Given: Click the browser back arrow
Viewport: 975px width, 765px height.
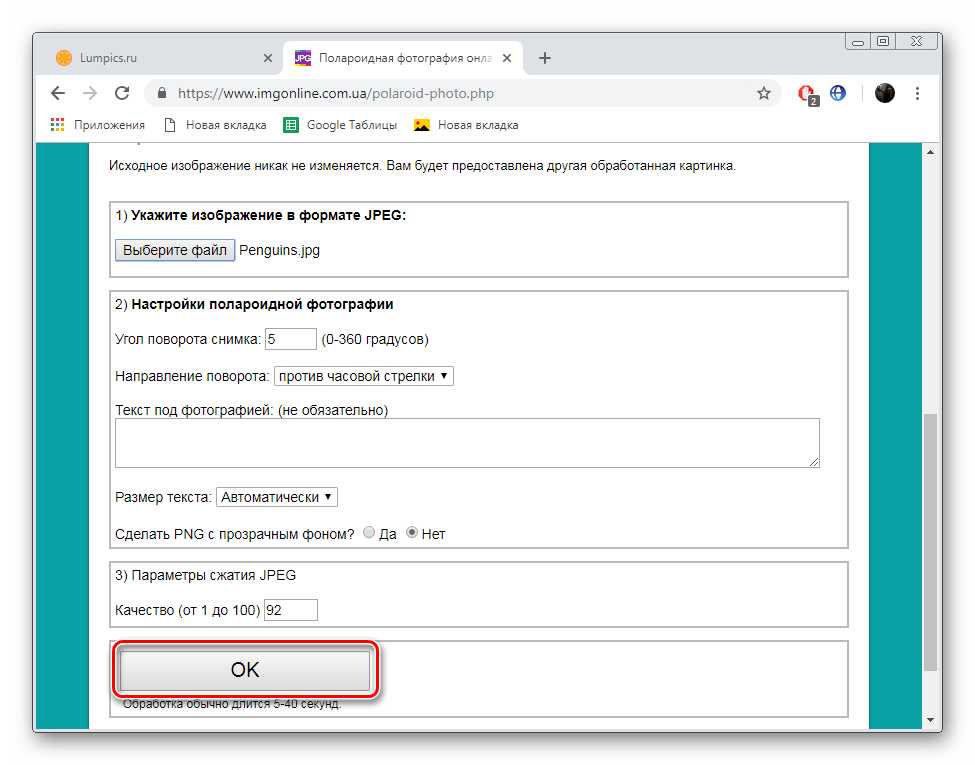Looking at the screenshot, I should click(x=58, y=93).
